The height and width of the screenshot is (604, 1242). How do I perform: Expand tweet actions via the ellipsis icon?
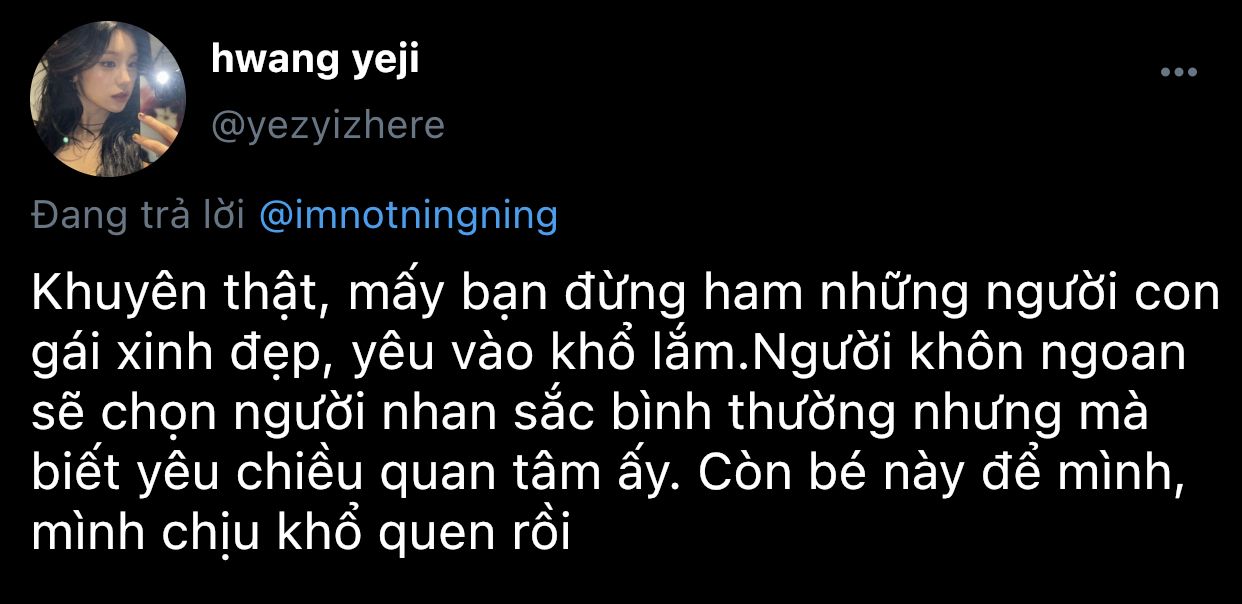(1178, 72)
